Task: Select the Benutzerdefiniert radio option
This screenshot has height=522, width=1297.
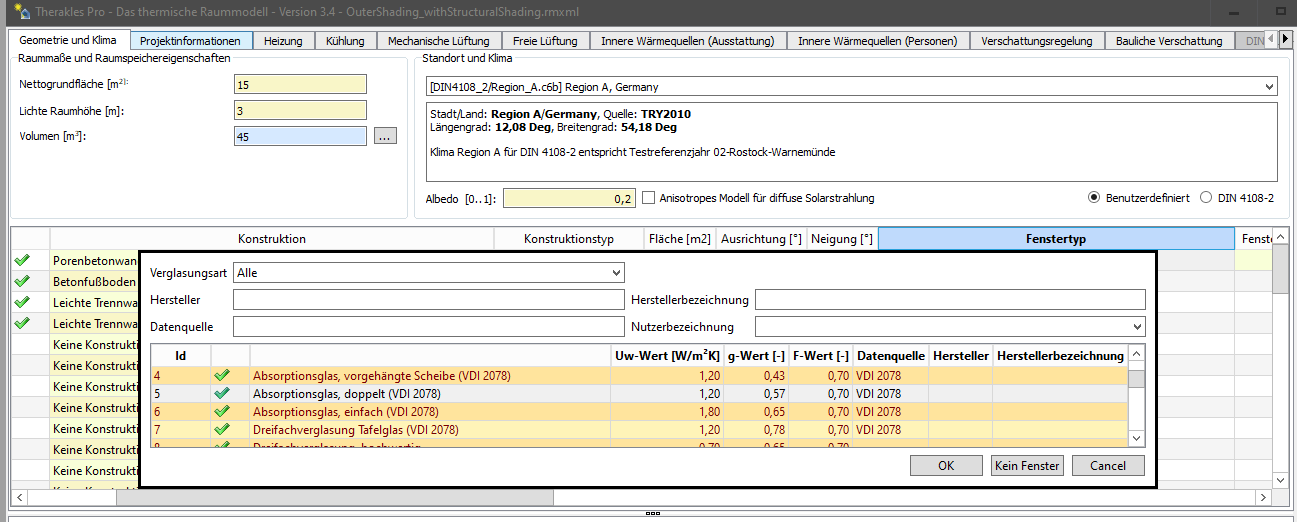Action: click(x=1095, y=198)
